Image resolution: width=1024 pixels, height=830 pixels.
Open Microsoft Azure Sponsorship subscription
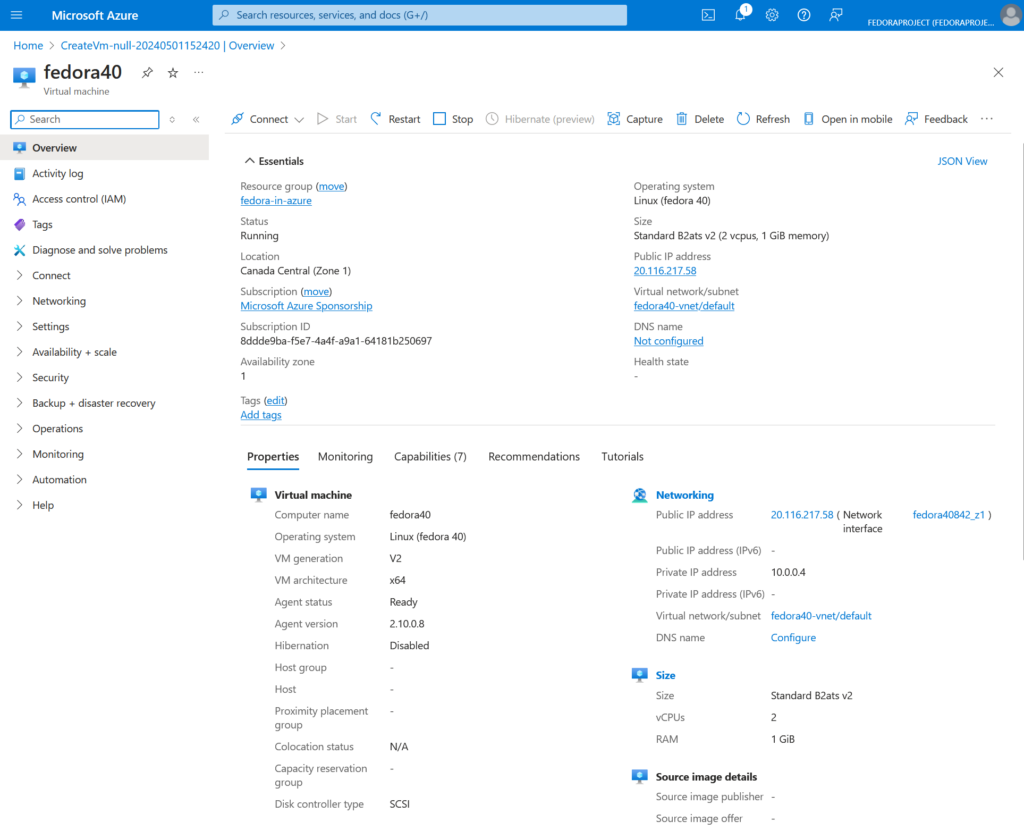click(x=306, y=306)
